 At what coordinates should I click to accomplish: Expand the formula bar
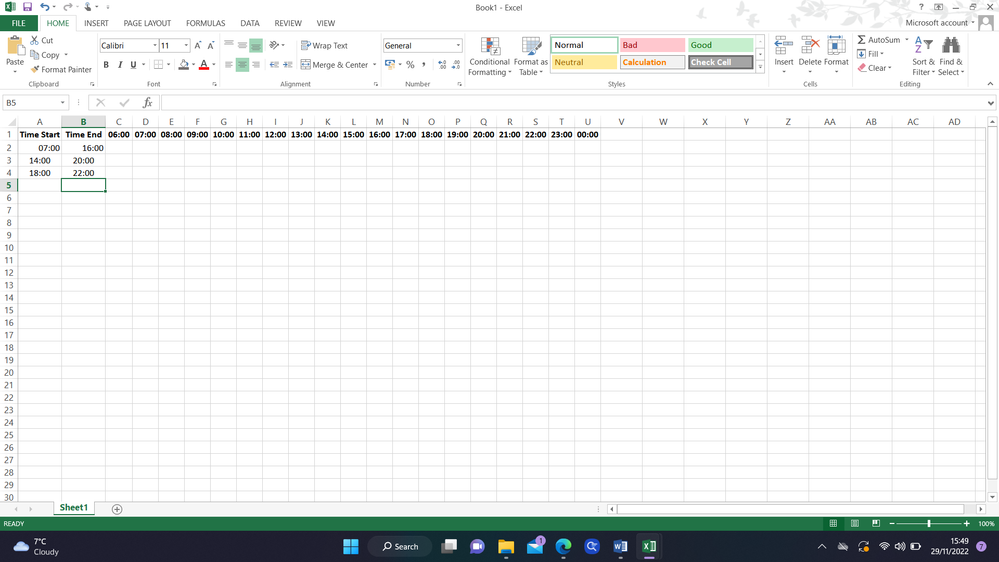pyautogui.click(x=990, y=103)
